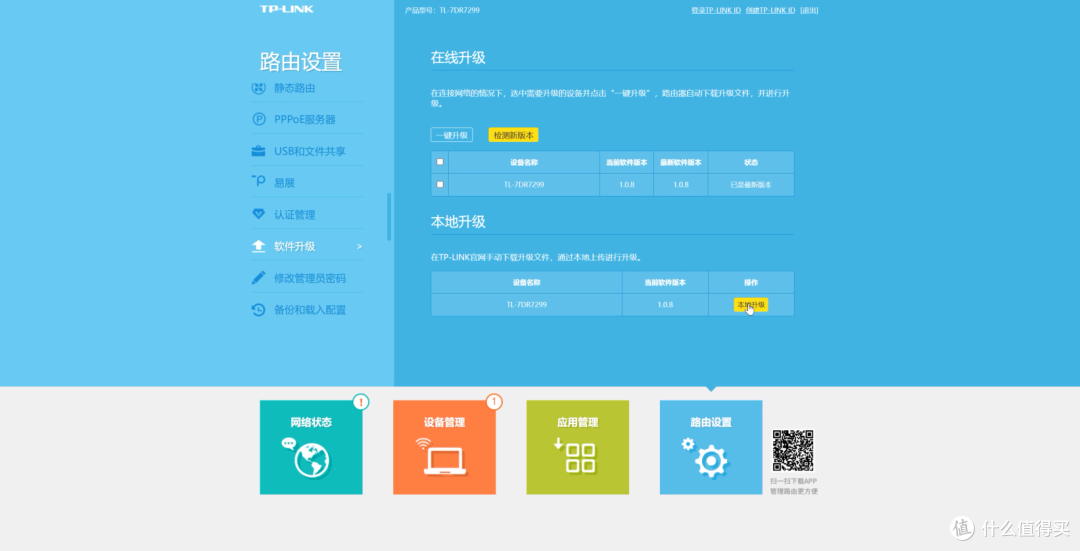The image size is (1080, 551).
Task: Open the 修改管理员密码 menu item
Action: click(x=310, y=278)
